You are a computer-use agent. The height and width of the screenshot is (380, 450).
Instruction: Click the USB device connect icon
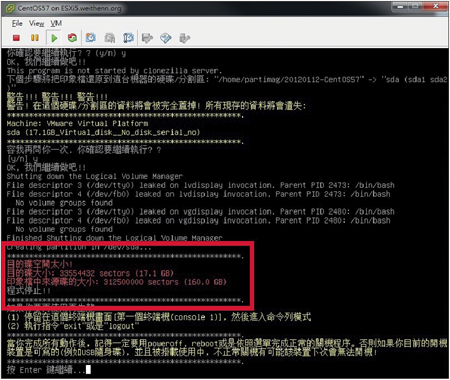[184, 38]
